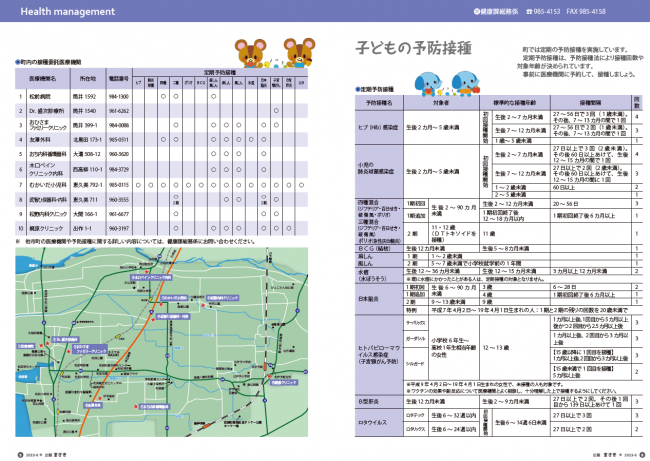Click the only circle mark in the Dr. clinic row

tap(276, 111)
